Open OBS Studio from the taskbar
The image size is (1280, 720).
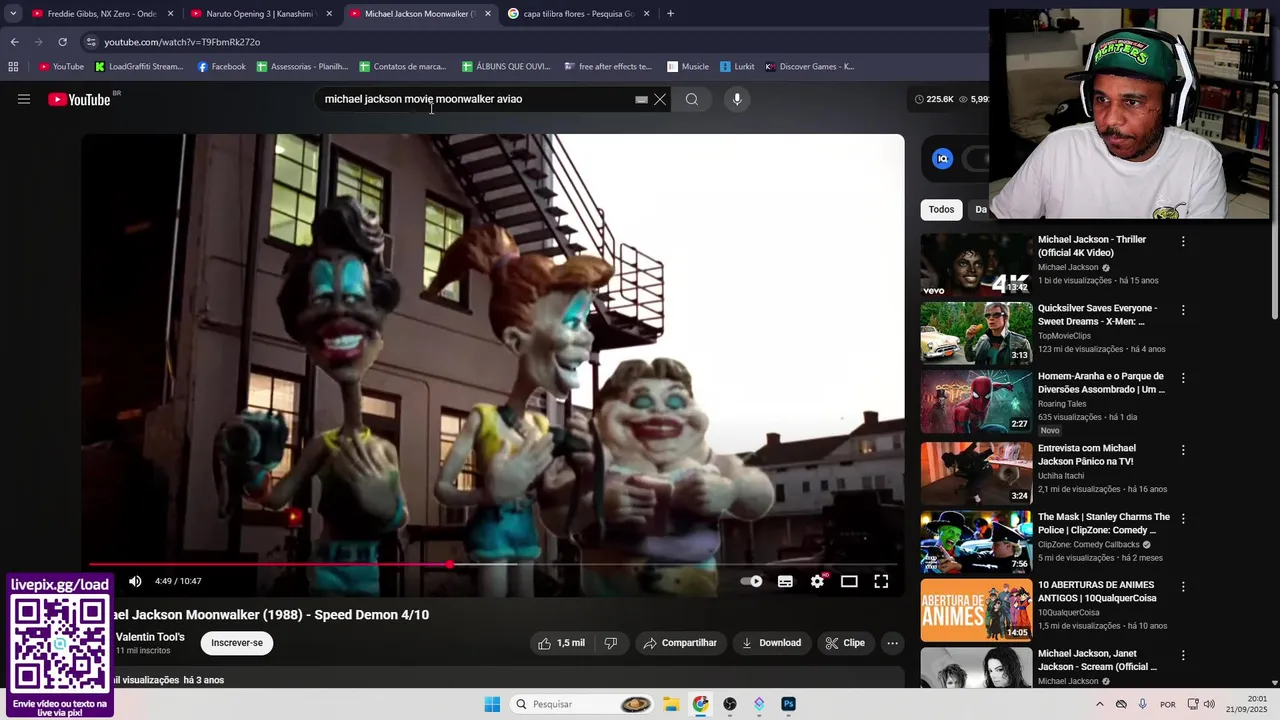point(730,704)
